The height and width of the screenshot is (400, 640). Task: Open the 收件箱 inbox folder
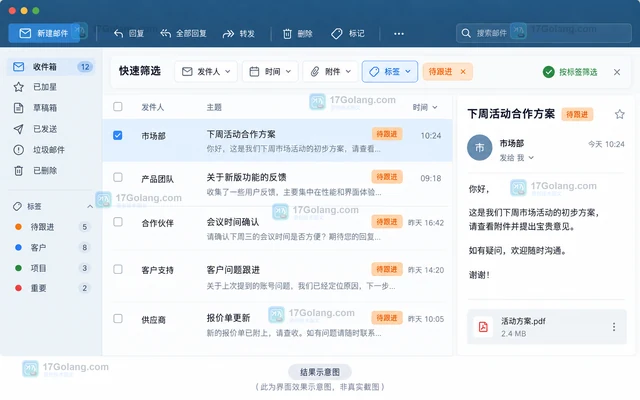pyautogui.click(x=51, y=67)
